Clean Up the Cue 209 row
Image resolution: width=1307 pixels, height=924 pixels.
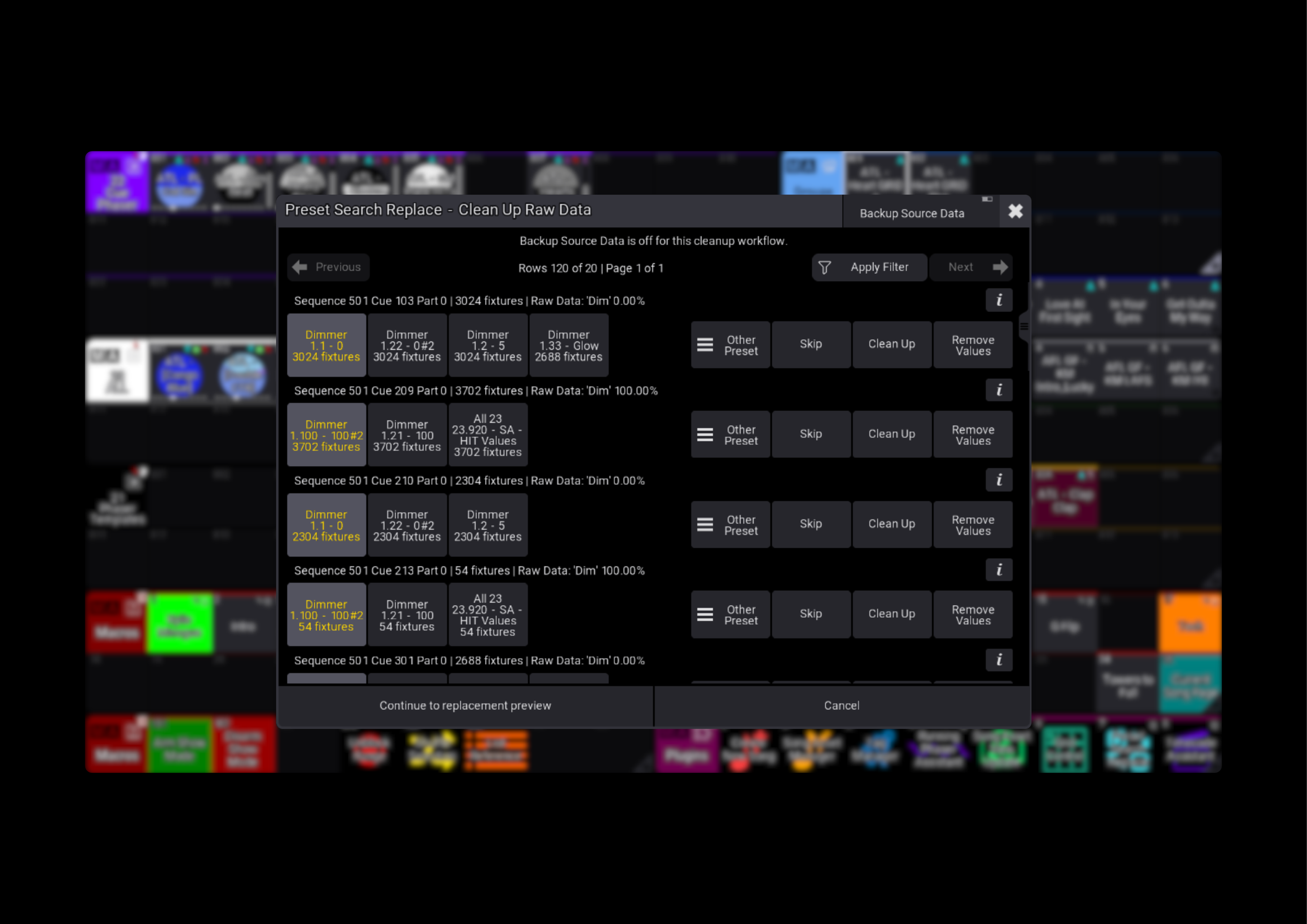pyautogui.click(x=892, y=435)
